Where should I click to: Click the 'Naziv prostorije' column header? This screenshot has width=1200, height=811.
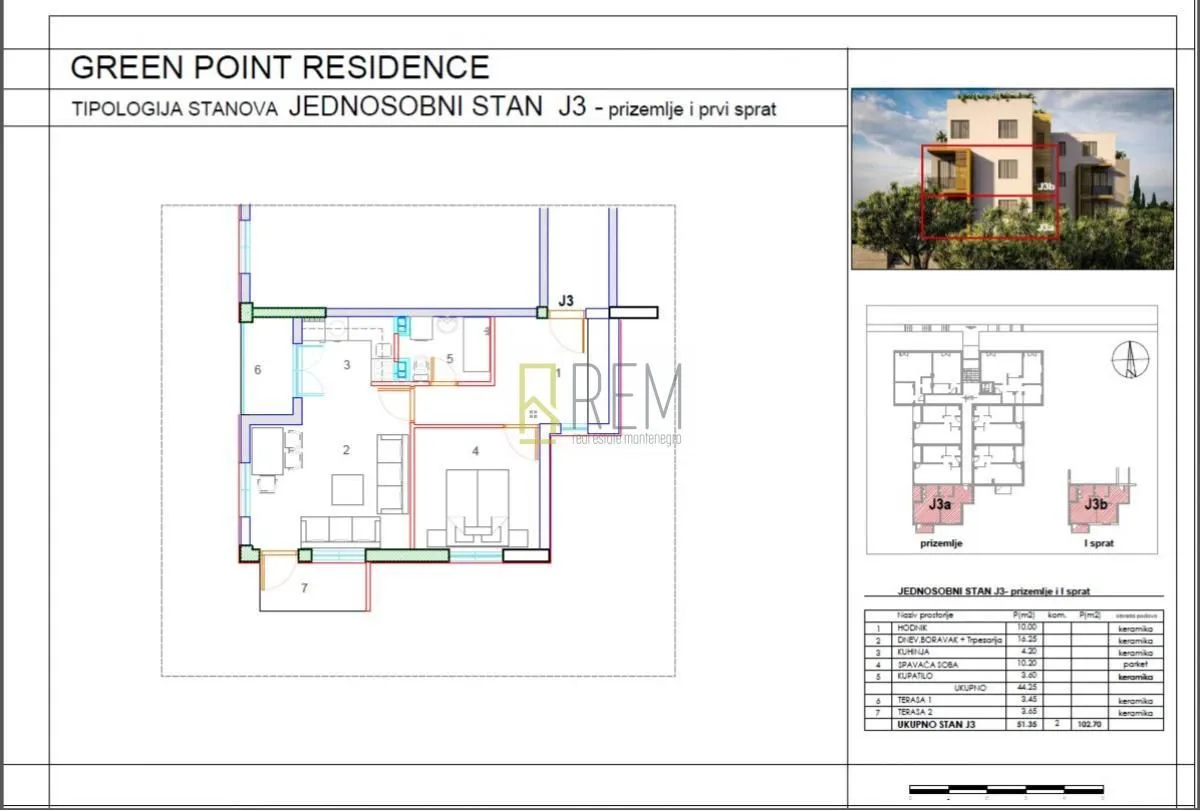[925, 615]
